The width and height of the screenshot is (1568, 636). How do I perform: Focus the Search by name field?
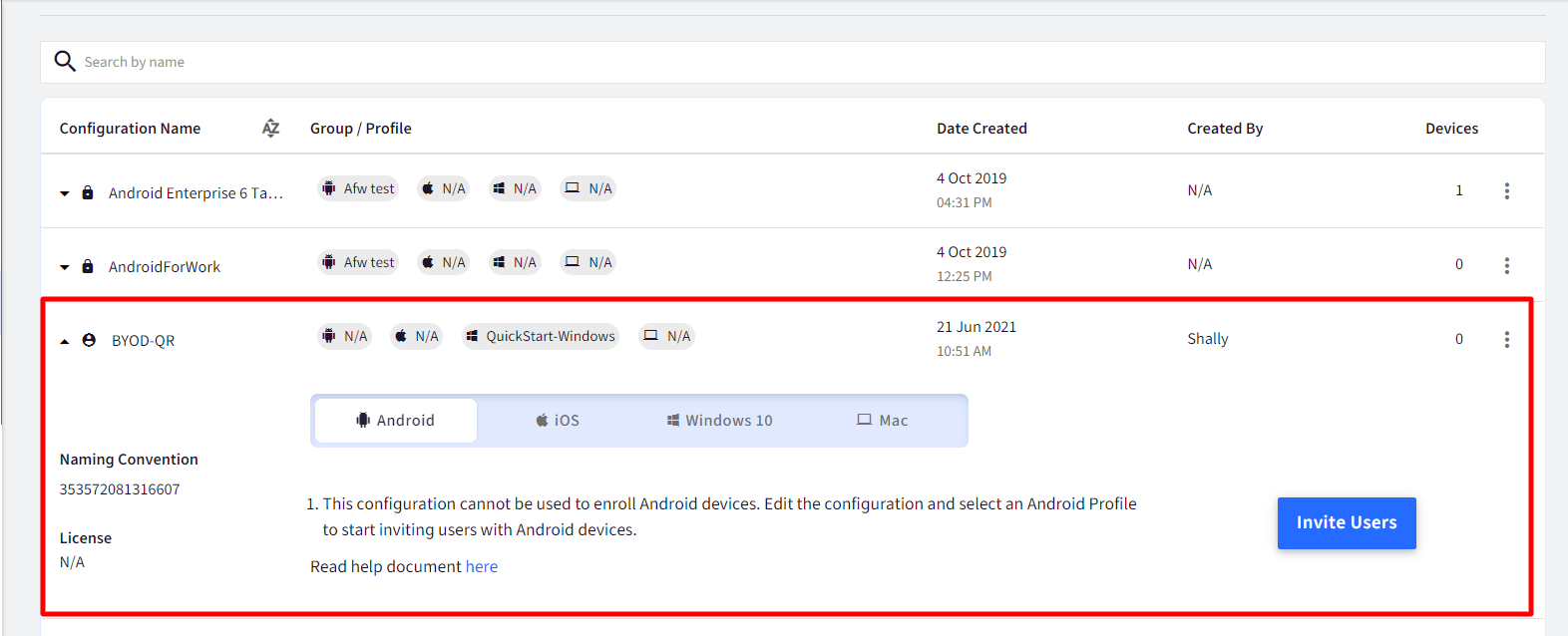(x=792, y=62)
